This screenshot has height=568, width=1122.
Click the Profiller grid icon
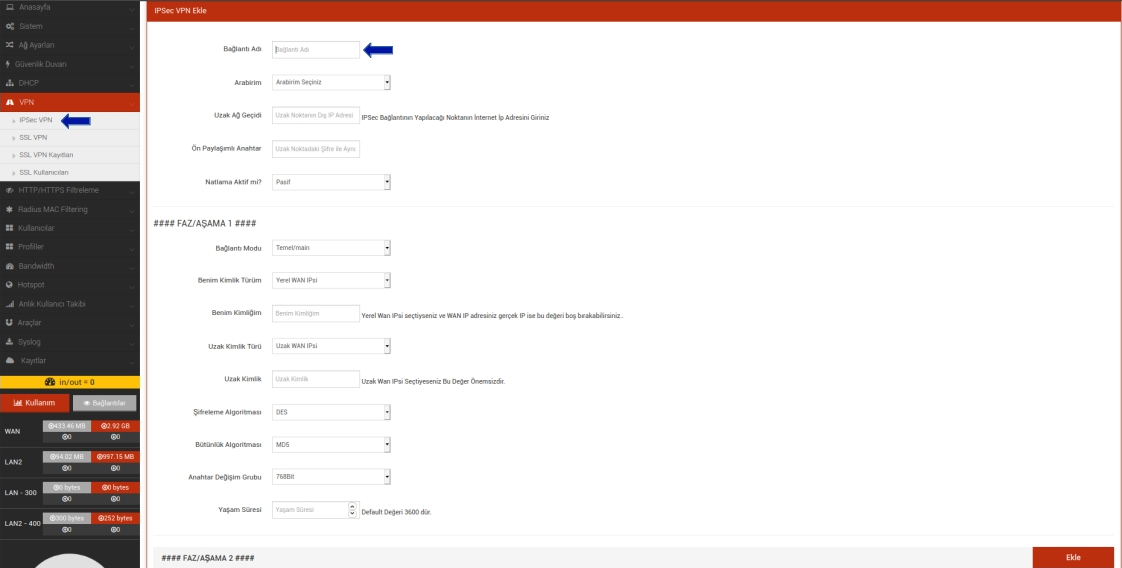click(x=10, y=247)
